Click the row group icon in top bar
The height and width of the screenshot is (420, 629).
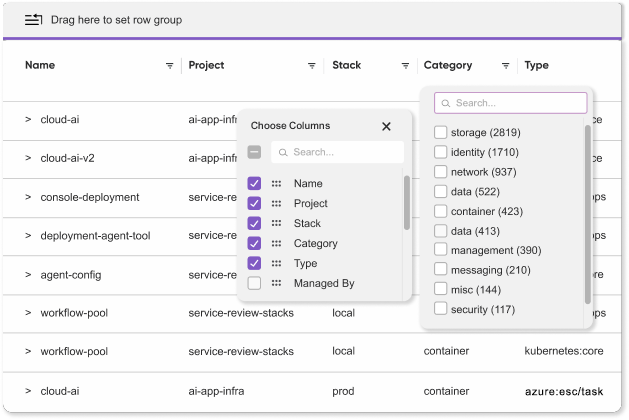[33, 20]
